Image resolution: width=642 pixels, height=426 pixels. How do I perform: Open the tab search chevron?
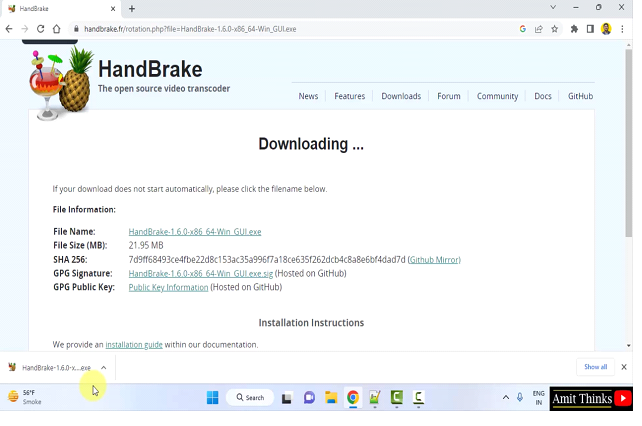tap(553, 7)
